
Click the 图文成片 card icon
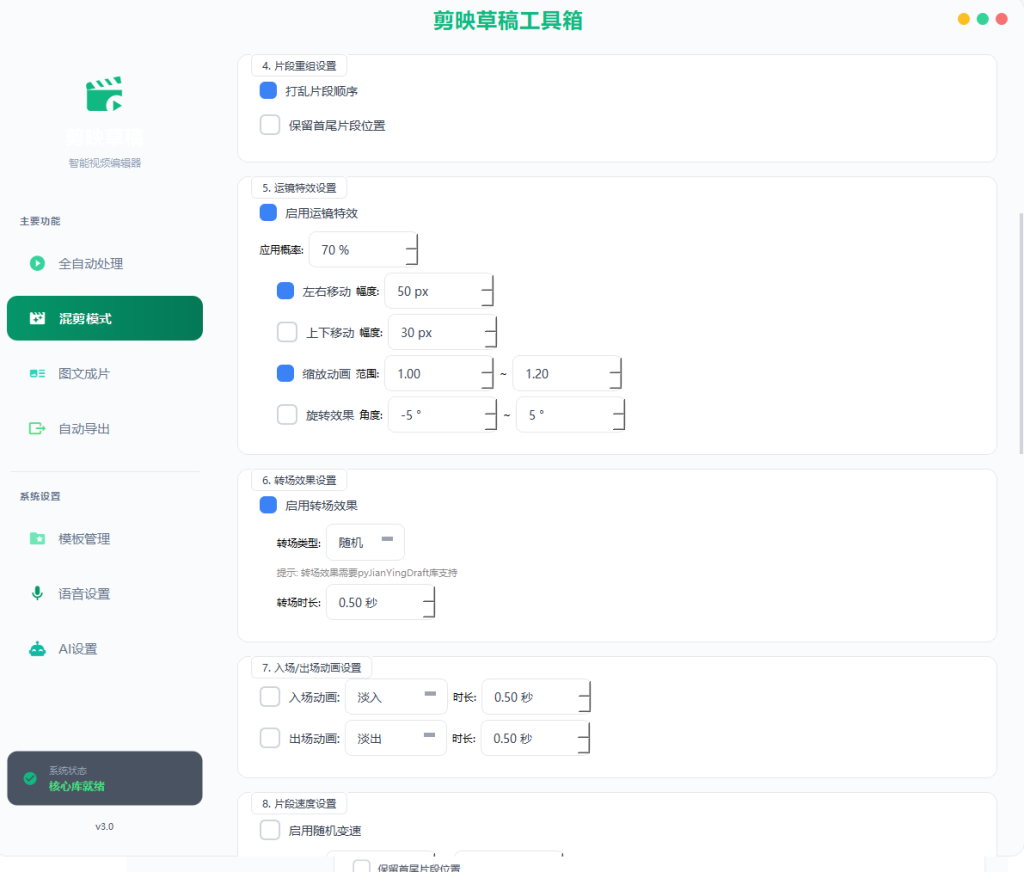(x=37, y=374)
